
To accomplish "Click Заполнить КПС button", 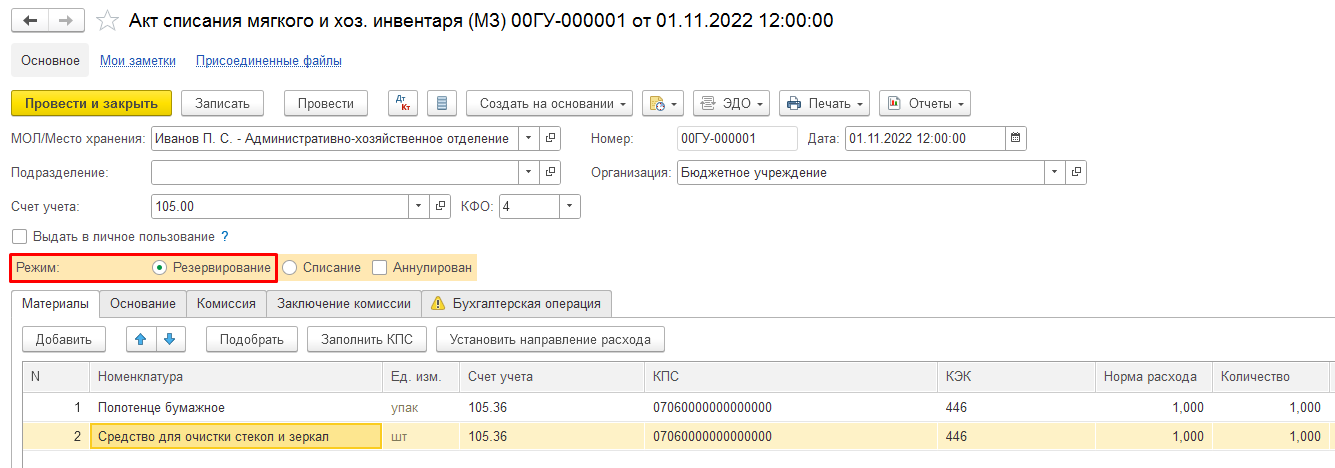I will coord(367,340).
